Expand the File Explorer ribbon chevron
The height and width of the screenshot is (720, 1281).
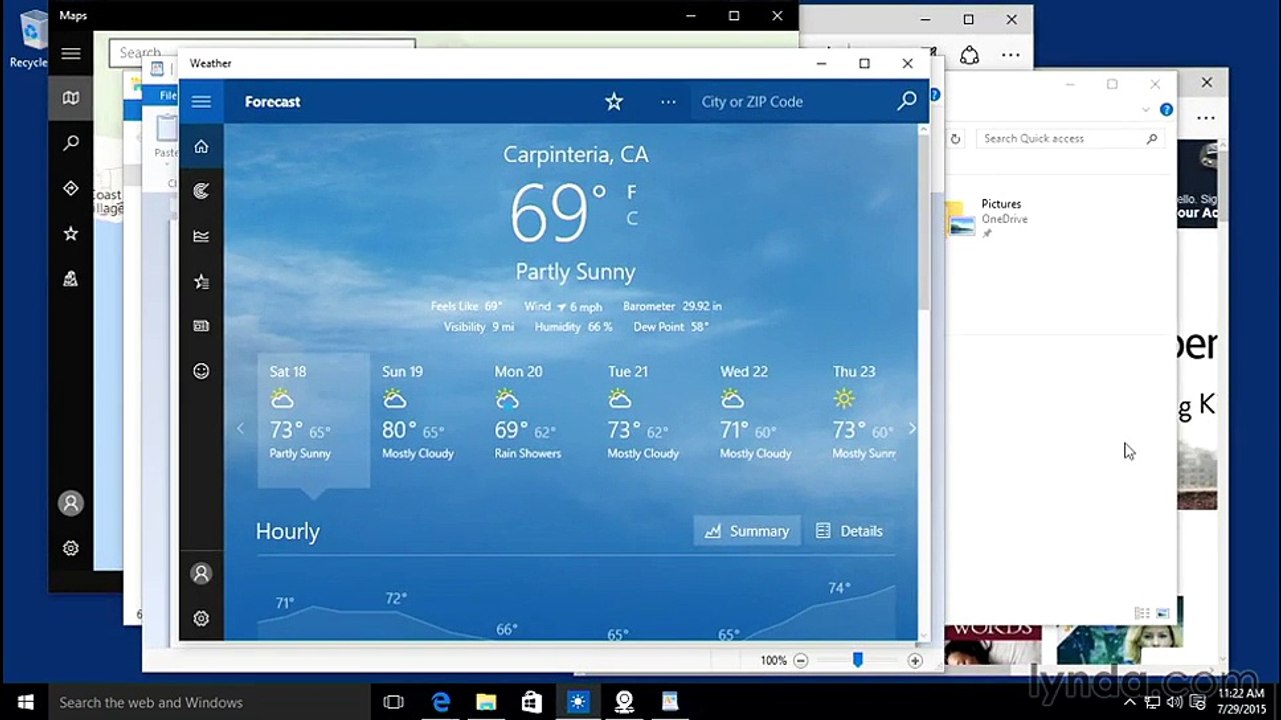(1145, 110)
